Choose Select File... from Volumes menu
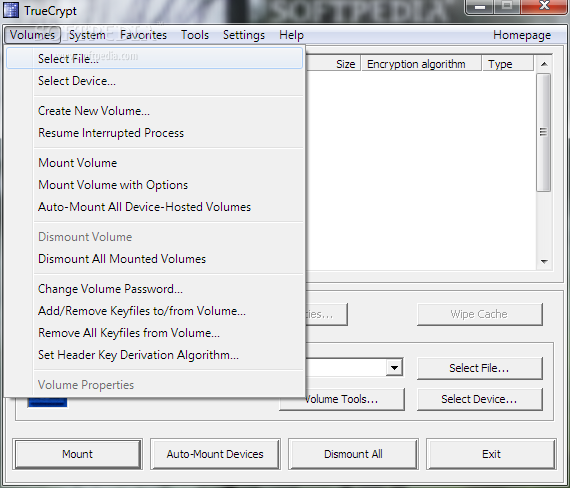570x488 pixels. 154,58
